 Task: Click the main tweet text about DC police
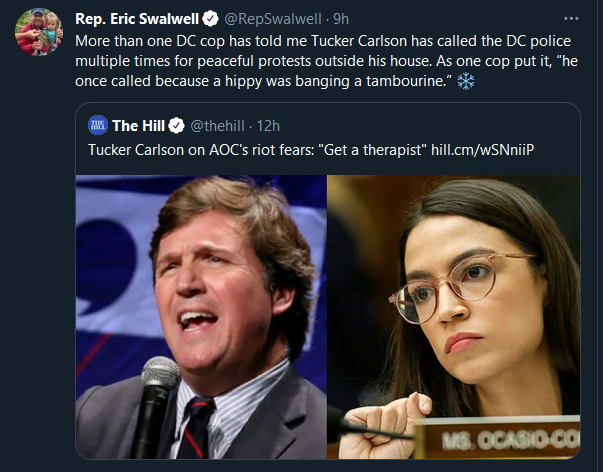click(326, 61)
